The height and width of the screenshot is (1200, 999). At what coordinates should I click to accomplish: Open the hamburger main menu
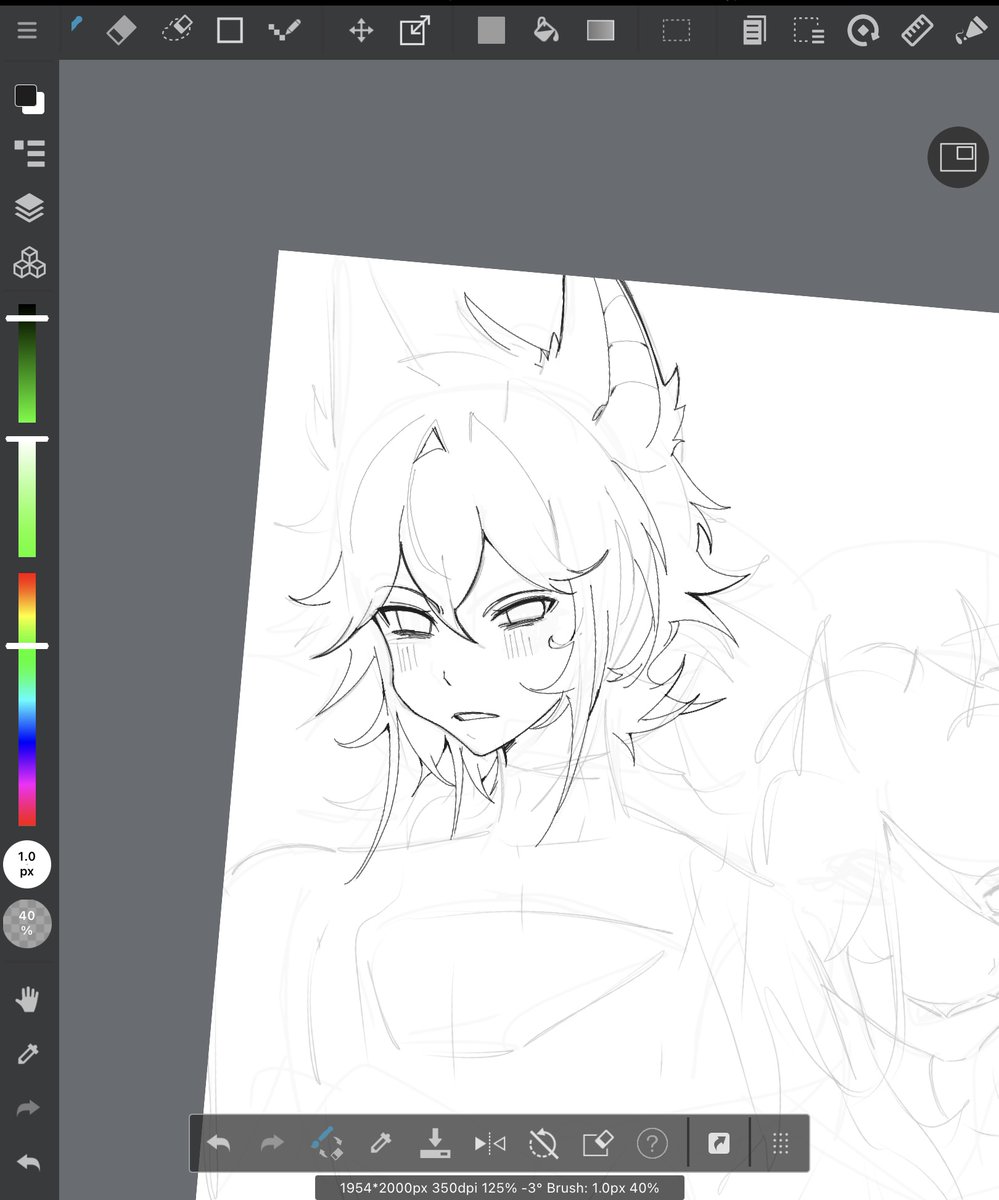27,30
